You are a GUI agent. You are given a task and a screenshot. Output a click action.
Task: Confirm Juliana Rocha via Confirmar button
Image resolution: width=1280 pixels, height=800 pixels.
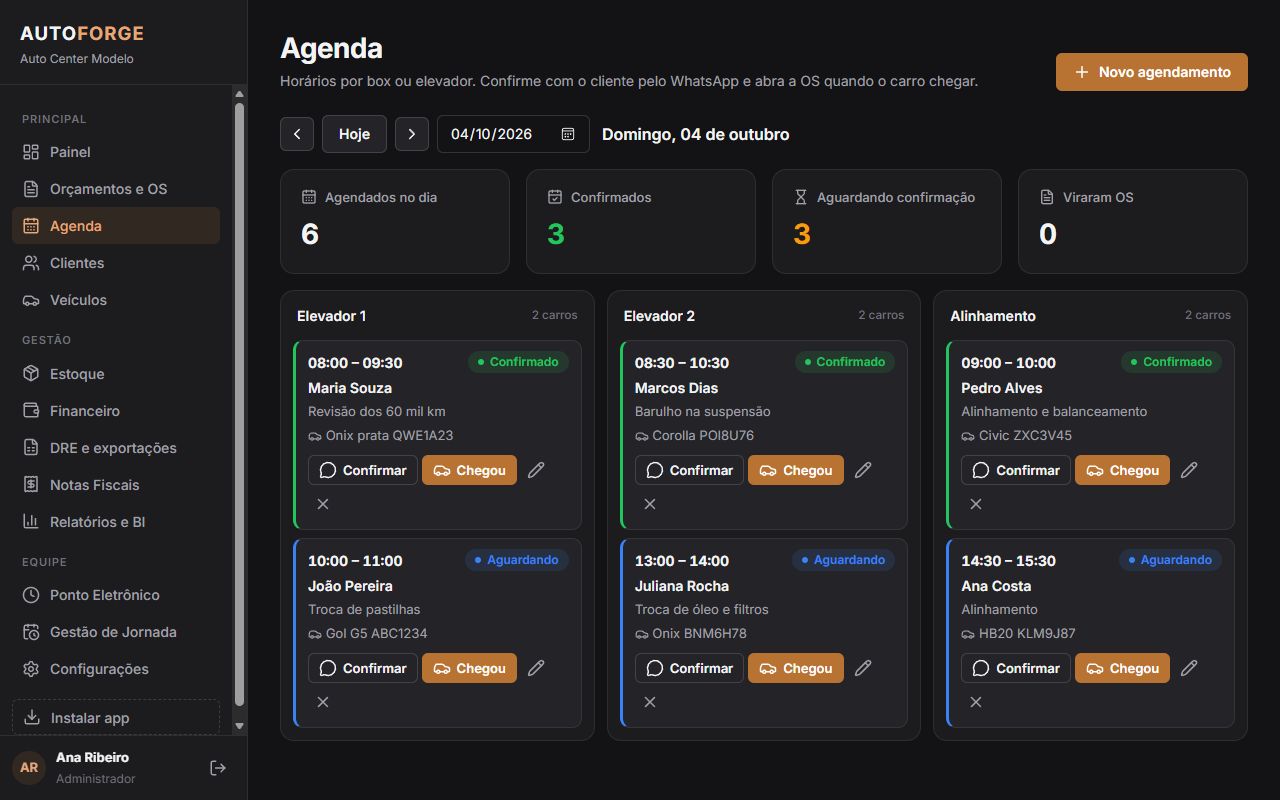click(690, 668)
